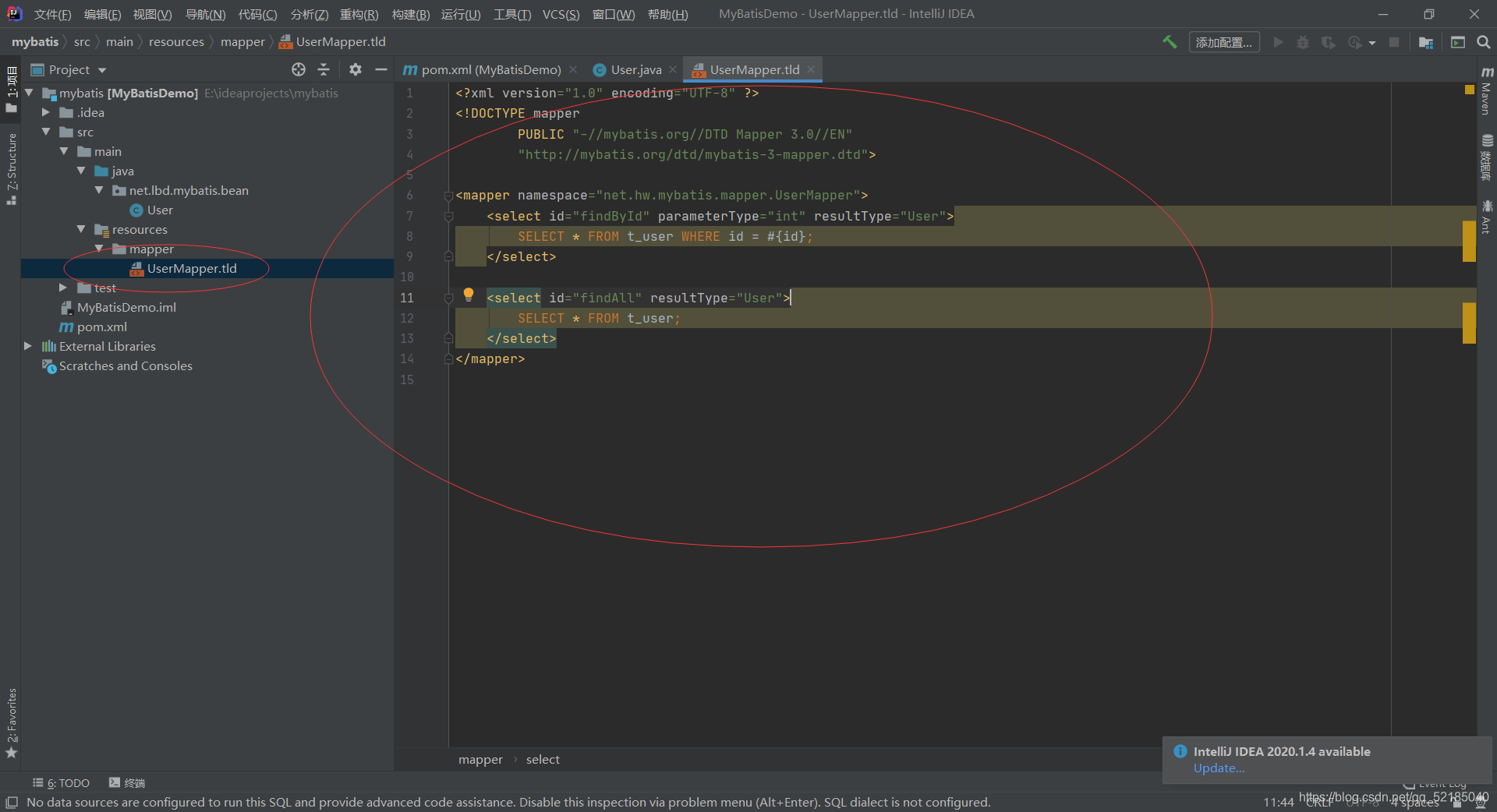Open the Database tool window on right strip

[1487, 157]
